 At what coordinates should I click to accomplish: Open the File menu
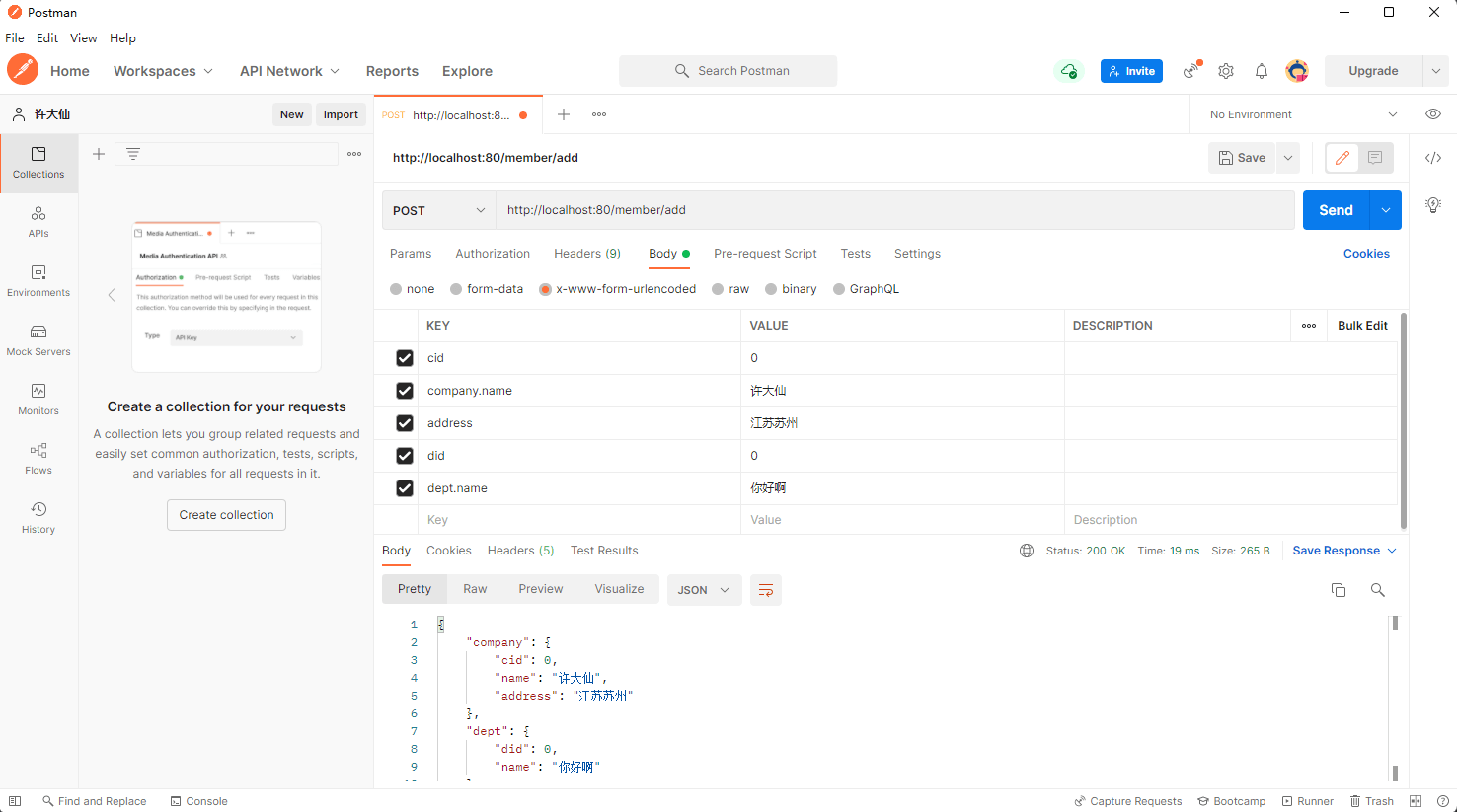(x=15, y=37)
